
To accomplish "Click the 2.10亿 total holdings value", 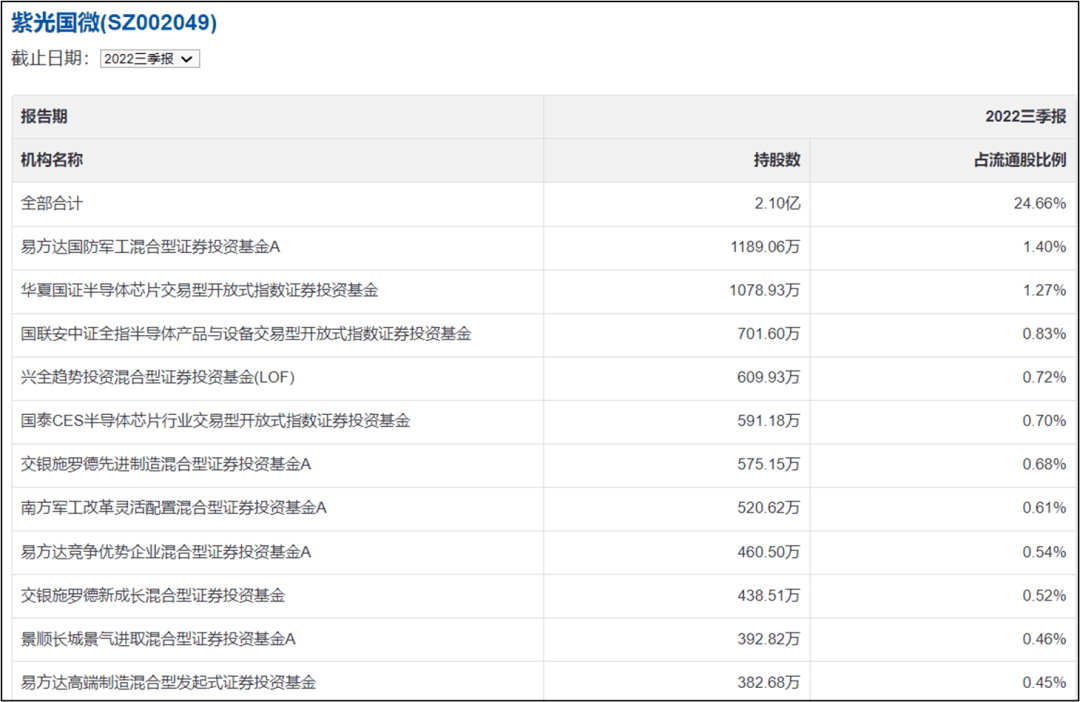I will point(778,203).
